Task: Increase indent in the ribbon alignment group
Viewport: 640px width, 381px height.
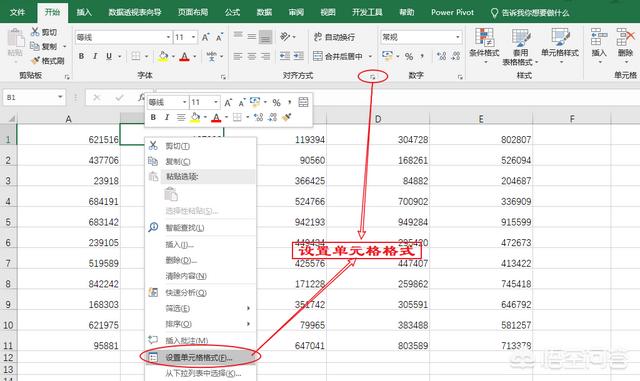Action: (299, 56)
